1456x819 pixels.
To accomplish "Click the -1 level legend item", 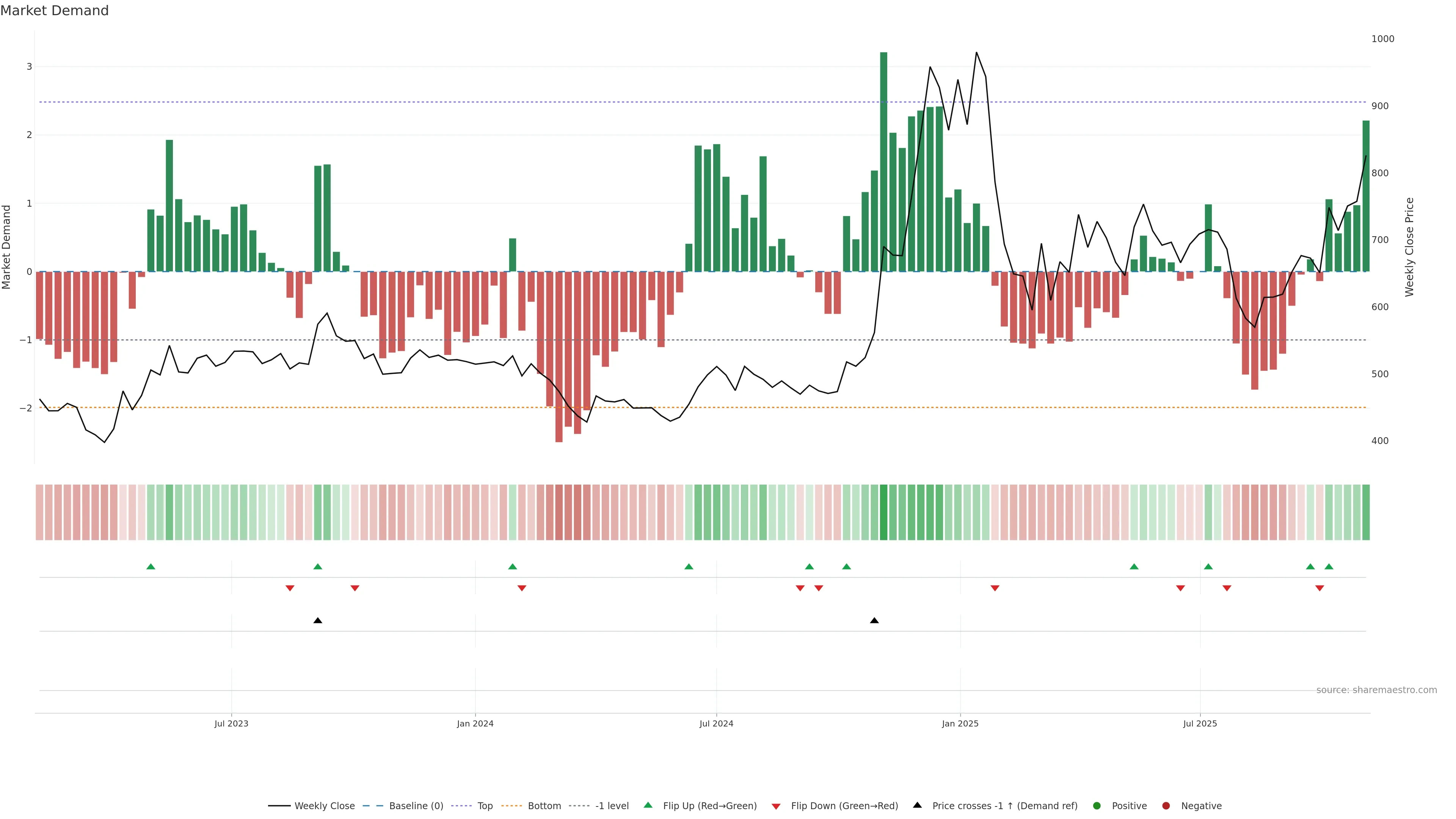I will pyautogui.click(x=612, y=806).
